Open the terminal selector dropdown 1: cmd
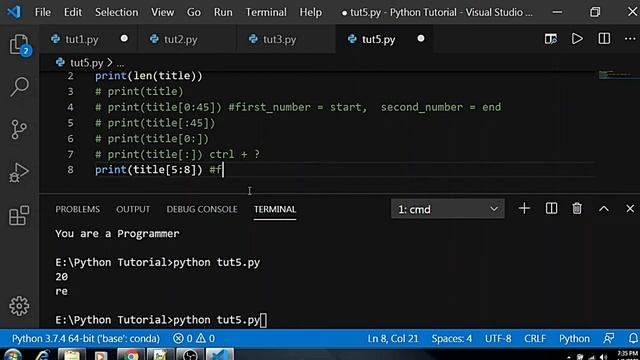Viewport: 640px width, 360px height. point(448,209)
